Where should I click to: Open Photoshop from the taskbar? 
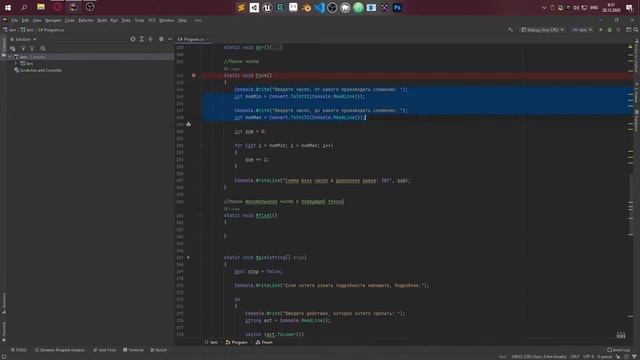pyautogui.click(x=397, y=7)
